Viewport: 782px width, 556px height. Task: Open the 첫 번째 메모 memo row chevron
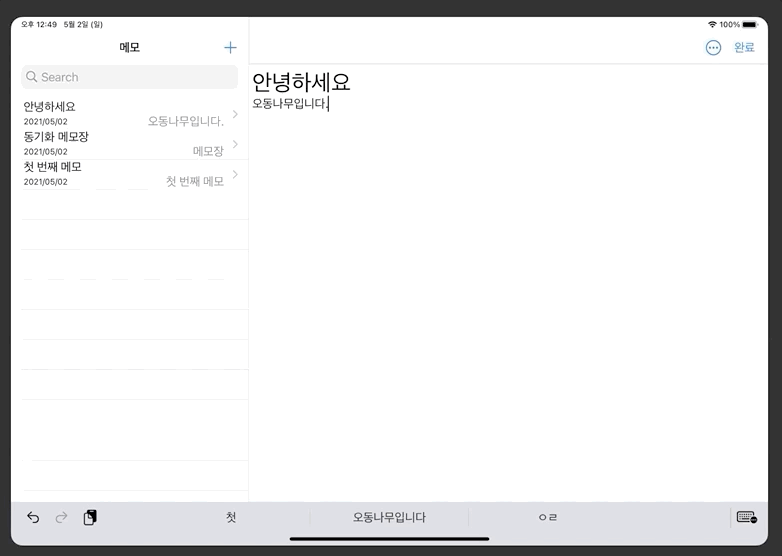pos(235,175)
